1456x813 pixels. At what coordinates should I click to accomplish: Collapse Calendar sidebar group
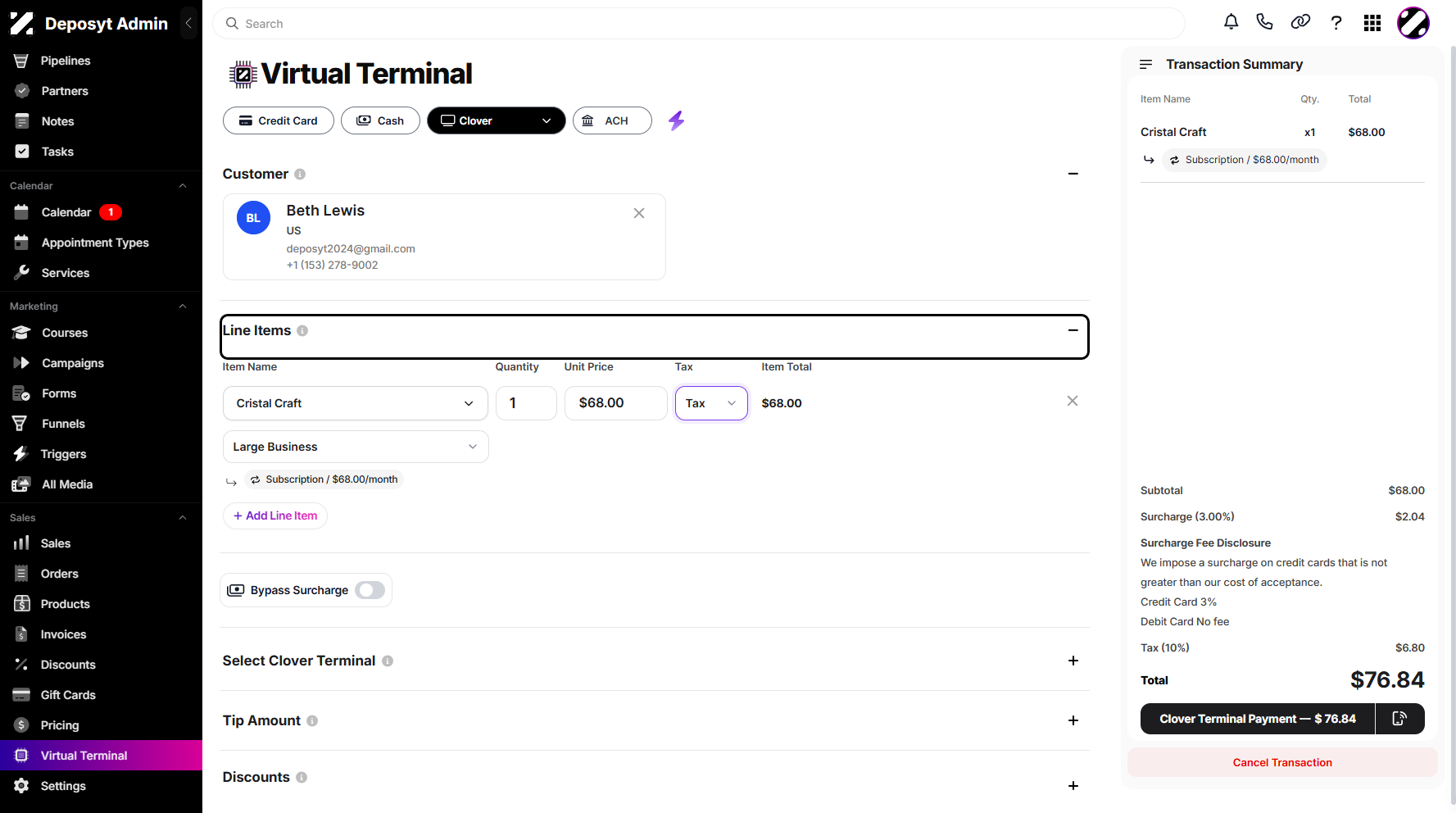(x=183, y=186)
